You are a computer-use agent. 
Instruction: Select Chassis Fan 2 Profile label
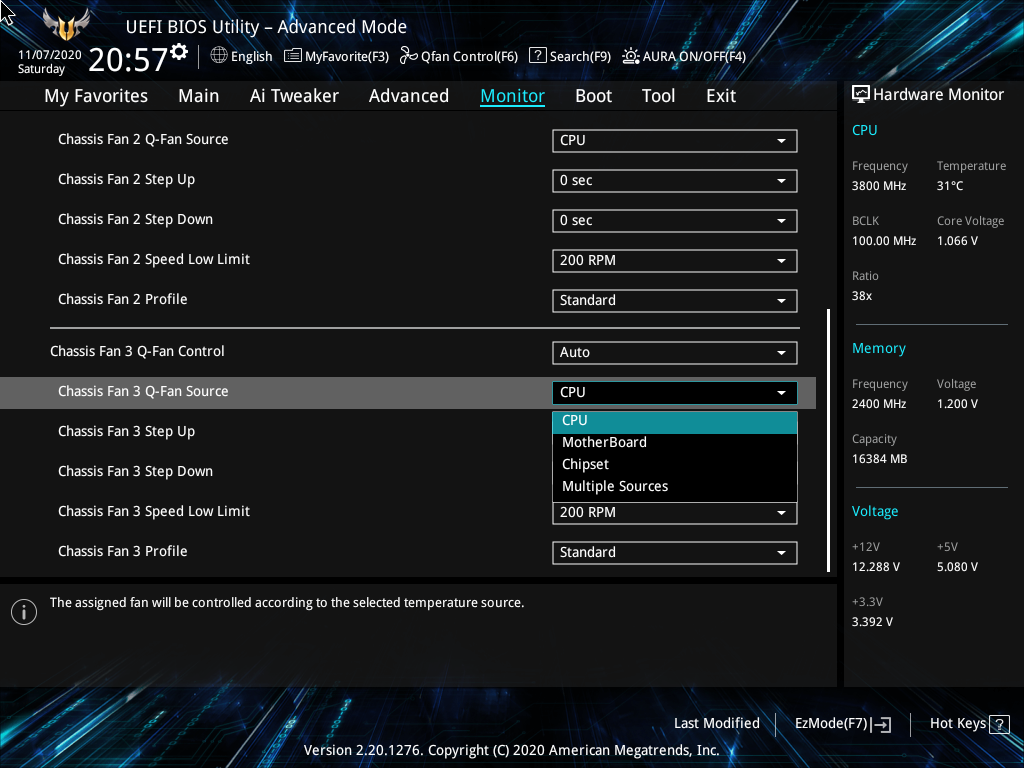(x=123, y=299)
